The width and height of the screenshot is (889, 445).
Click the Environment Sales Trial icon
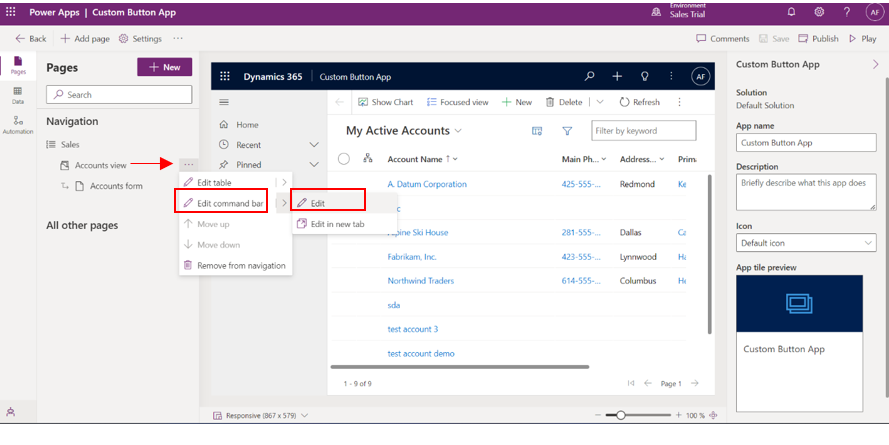(656, 12)
